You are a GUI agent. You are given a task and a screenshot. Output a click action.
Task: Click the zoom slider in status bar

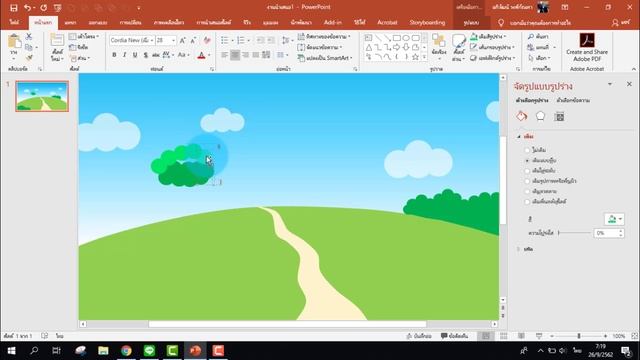[578, 336]
